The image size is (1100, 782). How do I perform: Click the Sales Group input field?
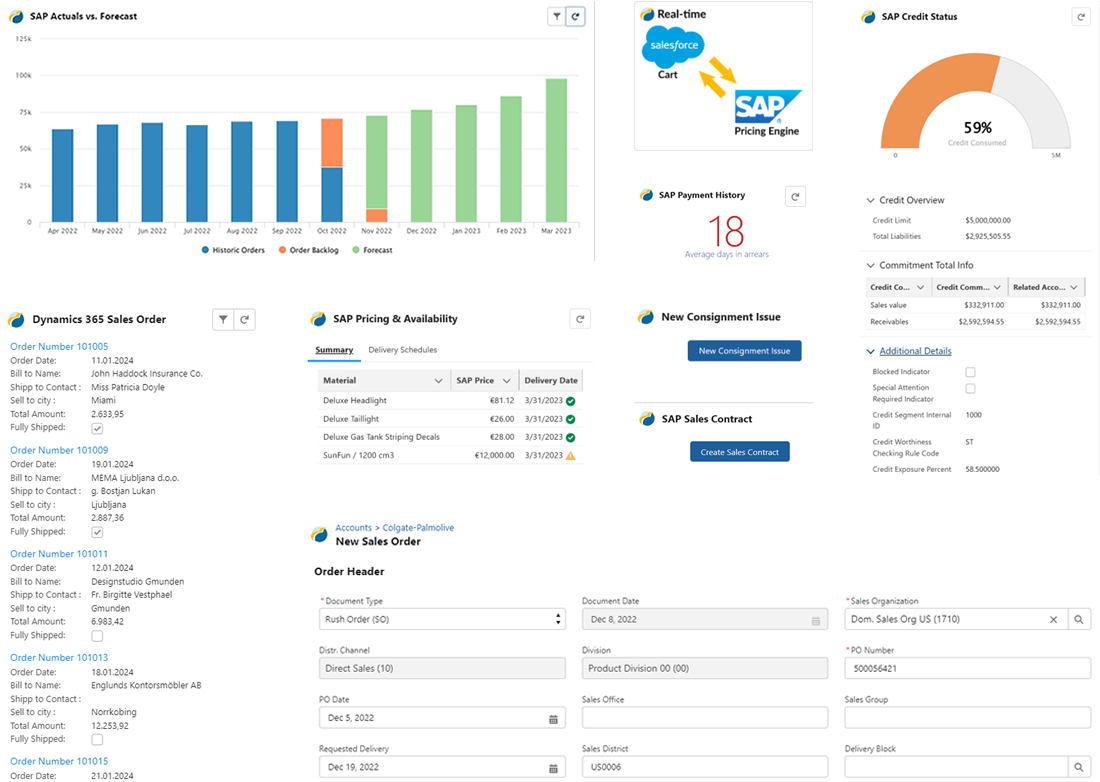[x=967, y=717]
